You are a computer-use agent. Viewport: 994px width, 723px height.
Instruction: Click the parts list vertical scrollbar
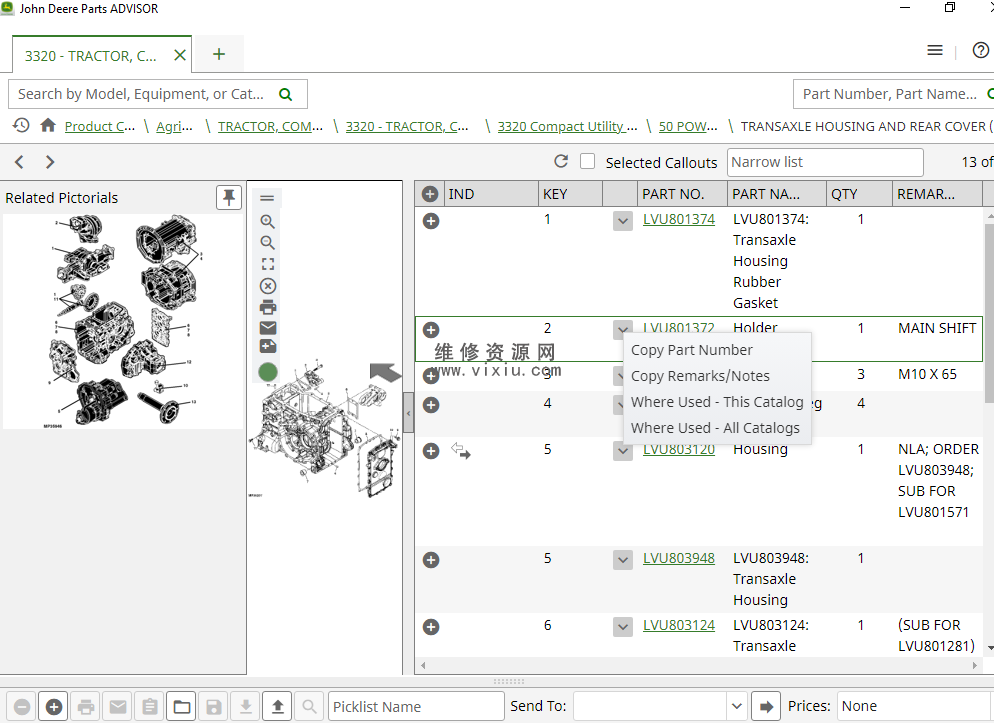pos(990,312)
